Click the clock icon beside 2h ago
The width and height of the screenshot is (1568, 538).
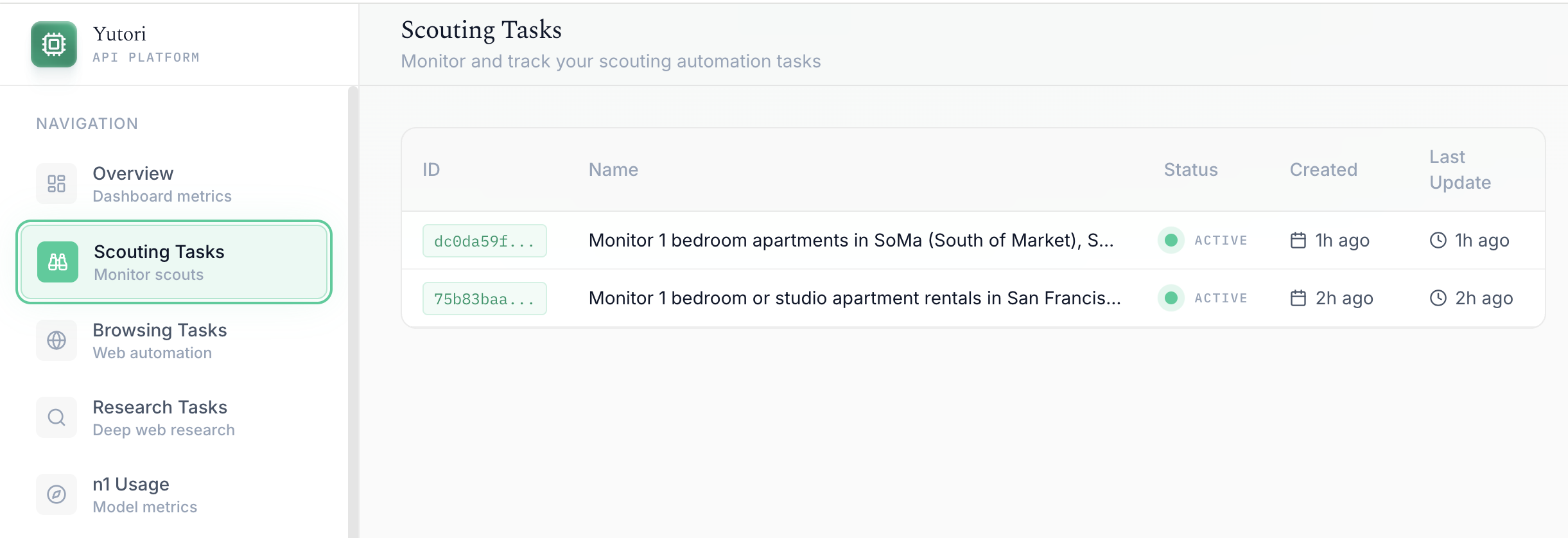[x=1438, y=298]
